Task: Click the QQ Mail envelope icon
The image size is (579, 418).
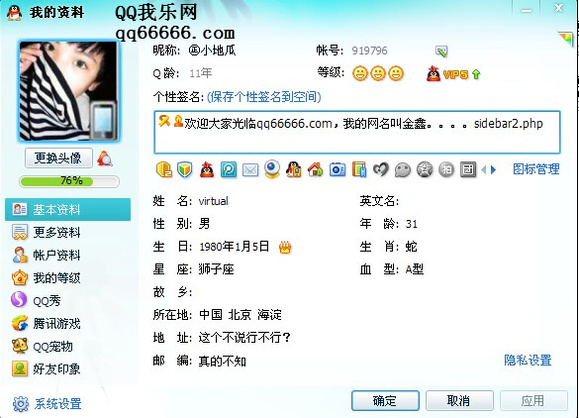Action: (250, 170)
